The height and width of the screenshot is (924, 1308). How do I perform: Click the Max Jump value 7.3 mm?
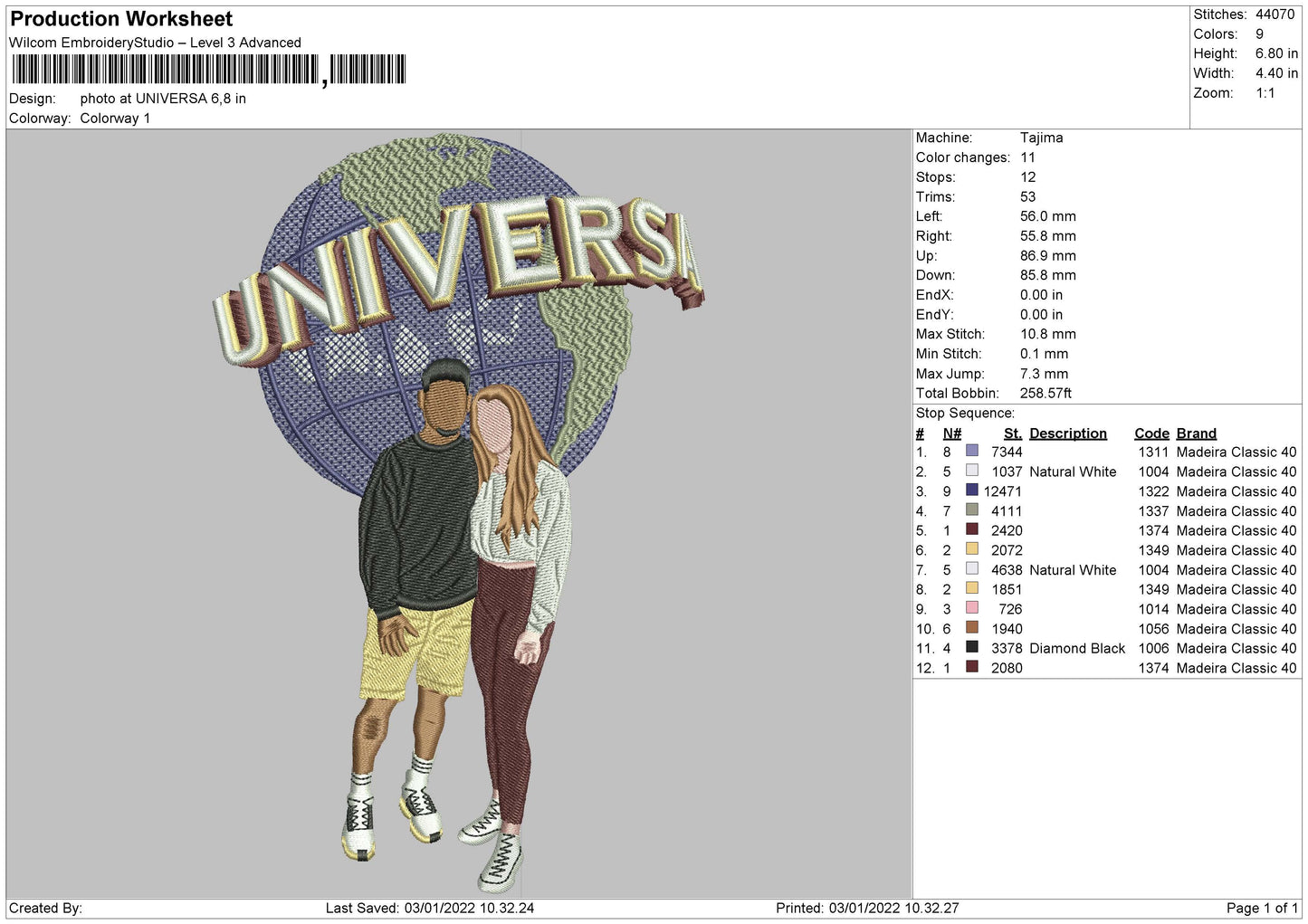point(1044,374)
